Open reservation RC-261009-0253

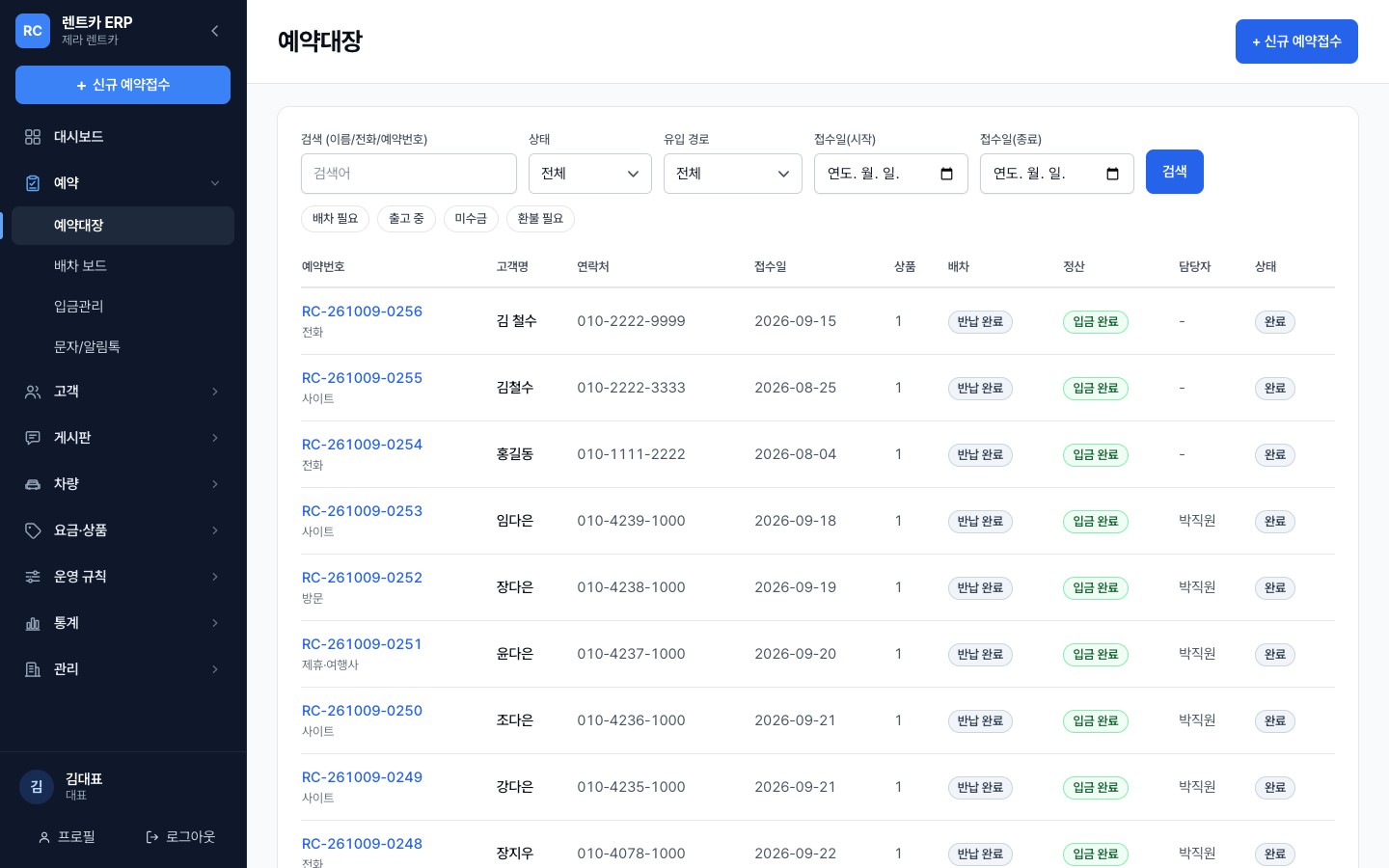[362, 511]
